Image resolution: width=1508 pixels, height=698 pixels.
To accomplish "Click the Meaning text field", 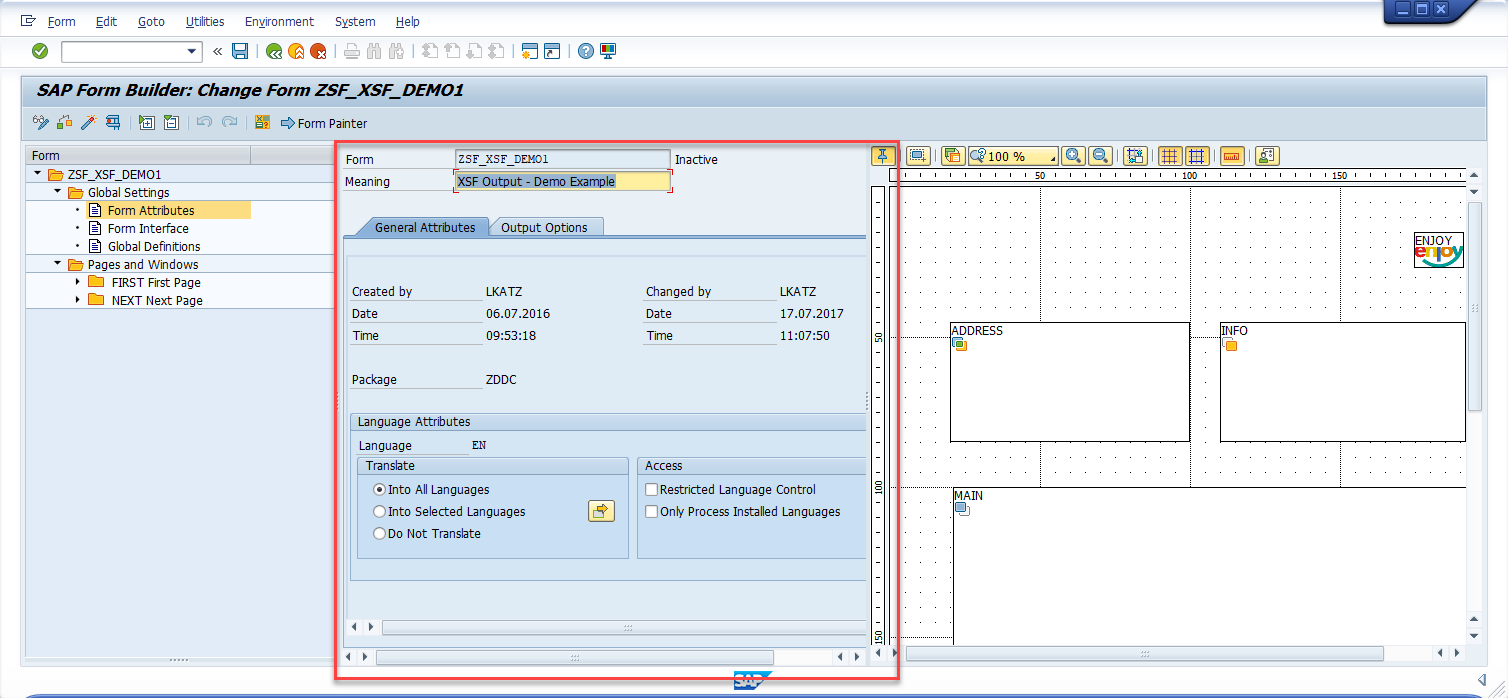I will point(562,181).
